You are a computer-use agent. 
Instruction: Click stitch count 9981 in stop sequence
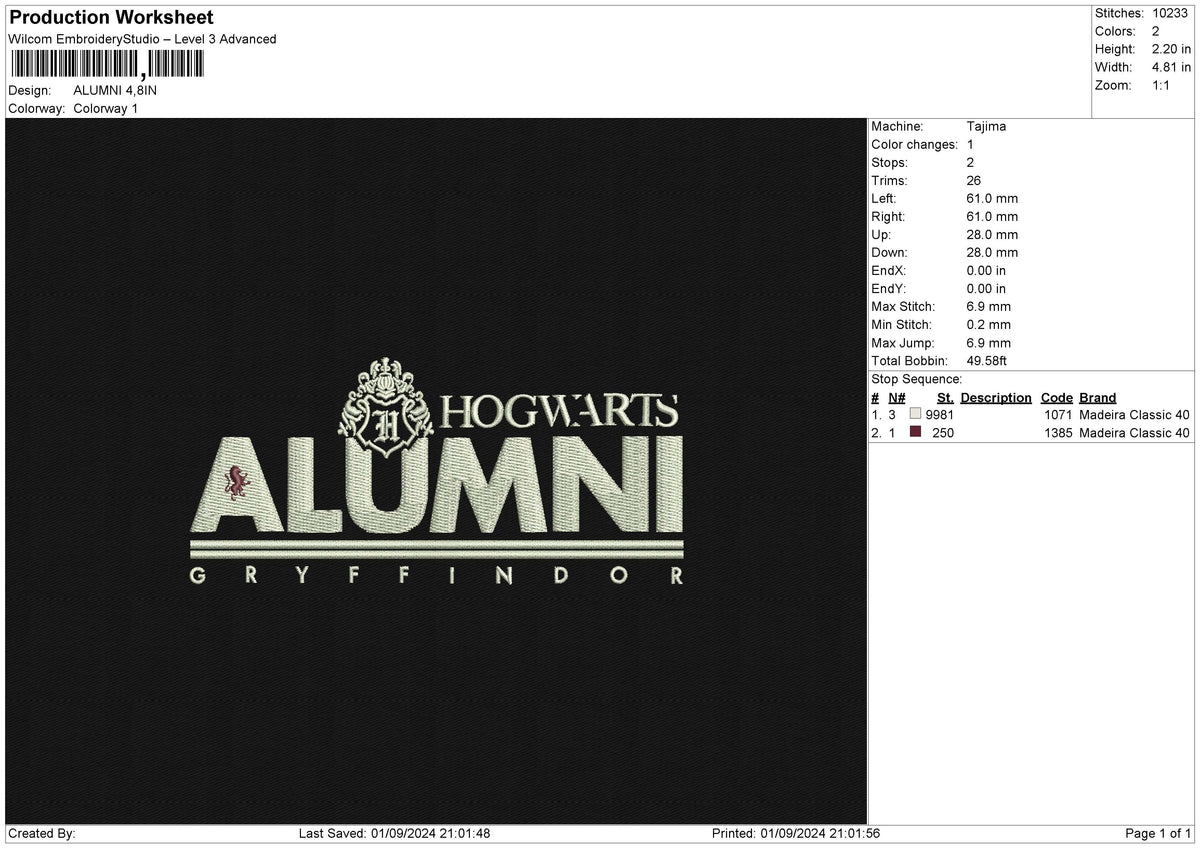940,414
